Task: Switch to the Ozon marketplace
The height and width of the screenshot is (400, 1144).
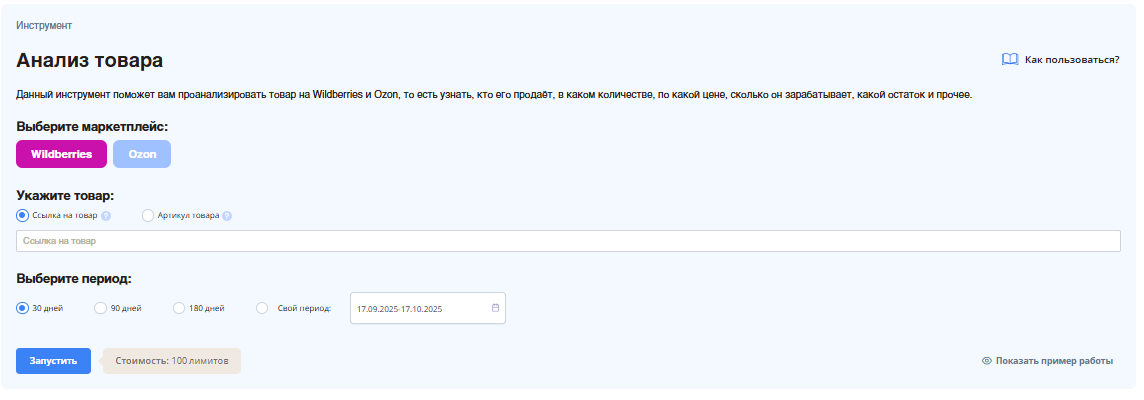Action: click(x=142, y=154)
